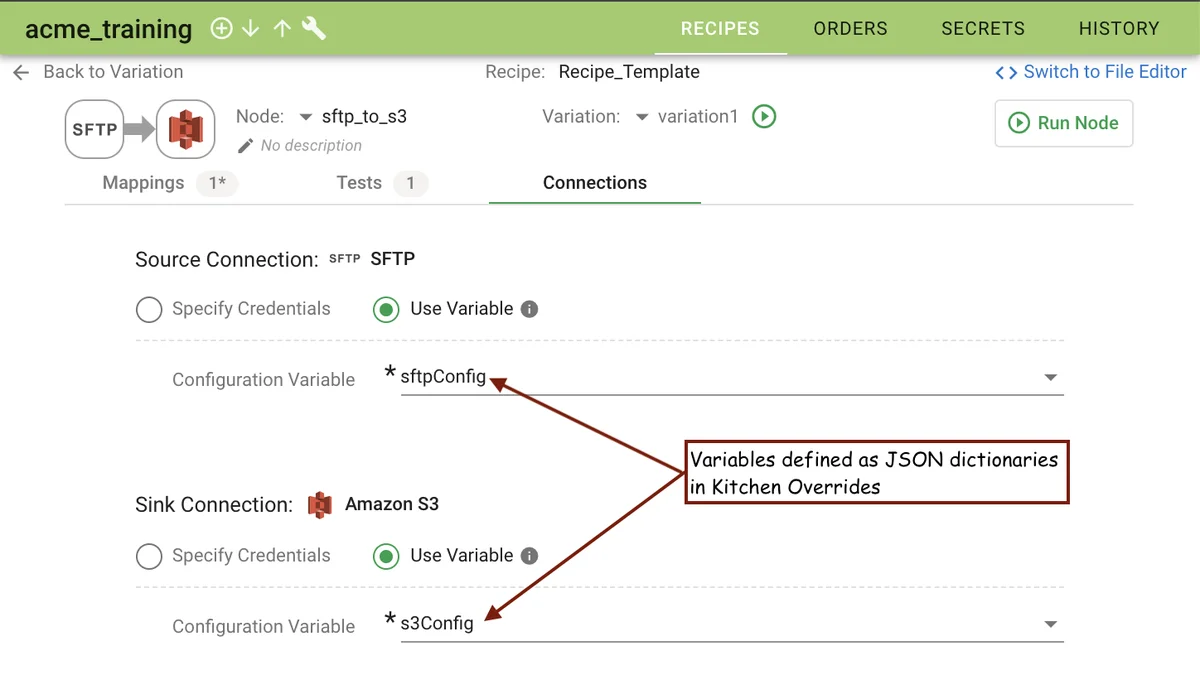Select Specify Credentials for Source Connection

(149, 310)
